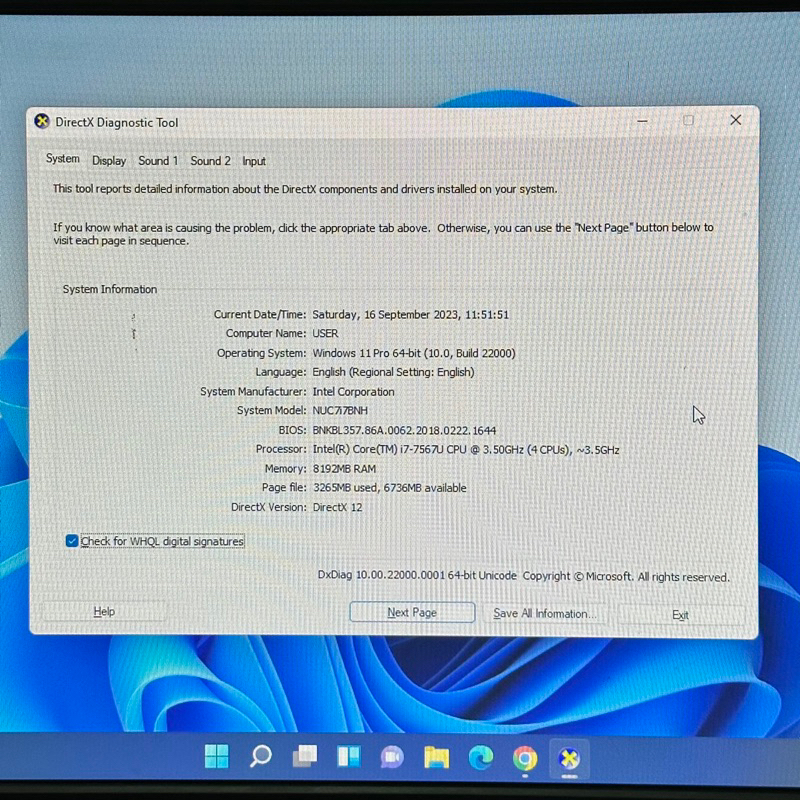Close the DirectX Diagnostic Tool window

pyautogui.click(x=735, y=120)
